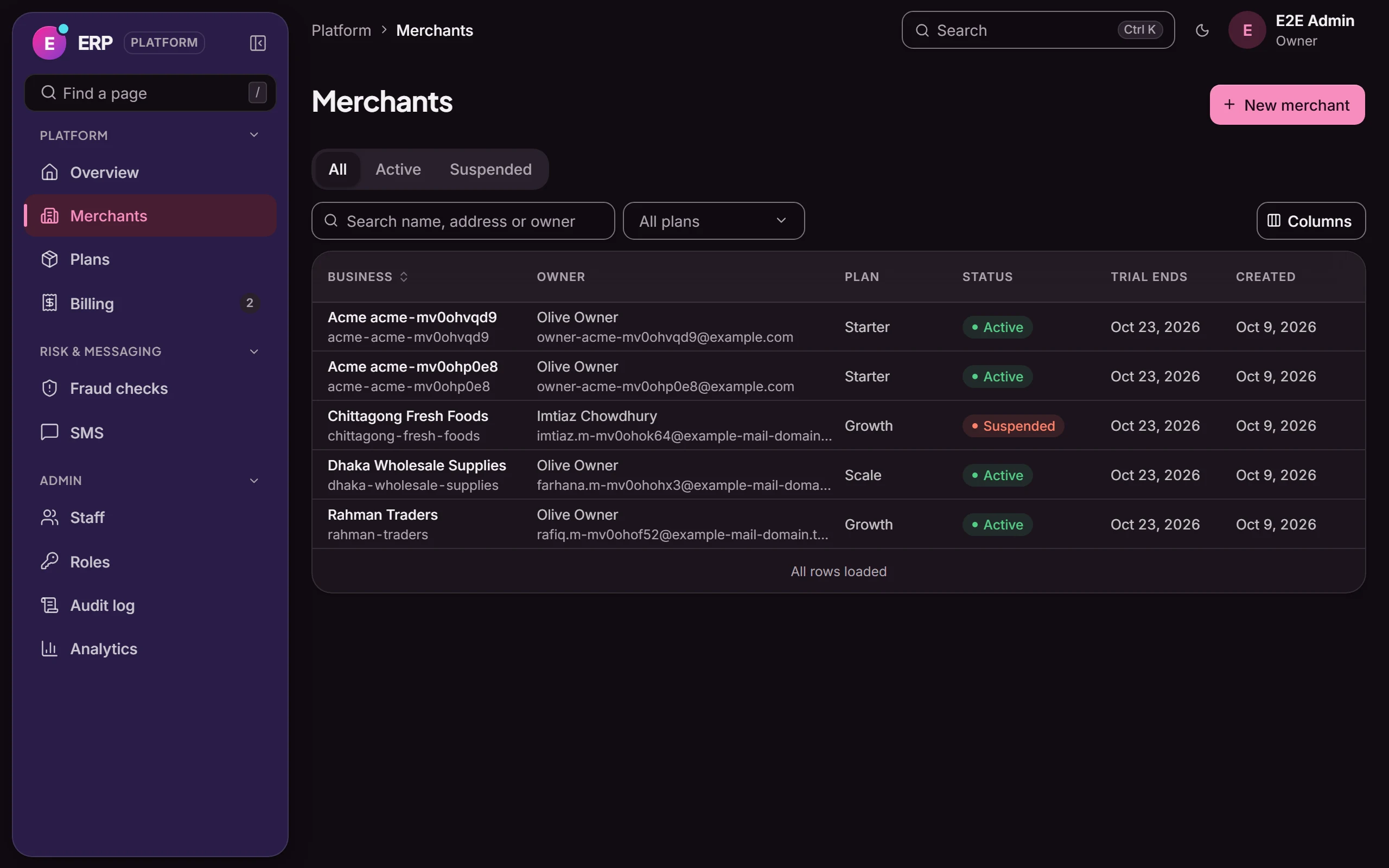Toggle dark mode with the moon icon
Viewport: 1389px width, 868px height.
tap(1202, 30)
